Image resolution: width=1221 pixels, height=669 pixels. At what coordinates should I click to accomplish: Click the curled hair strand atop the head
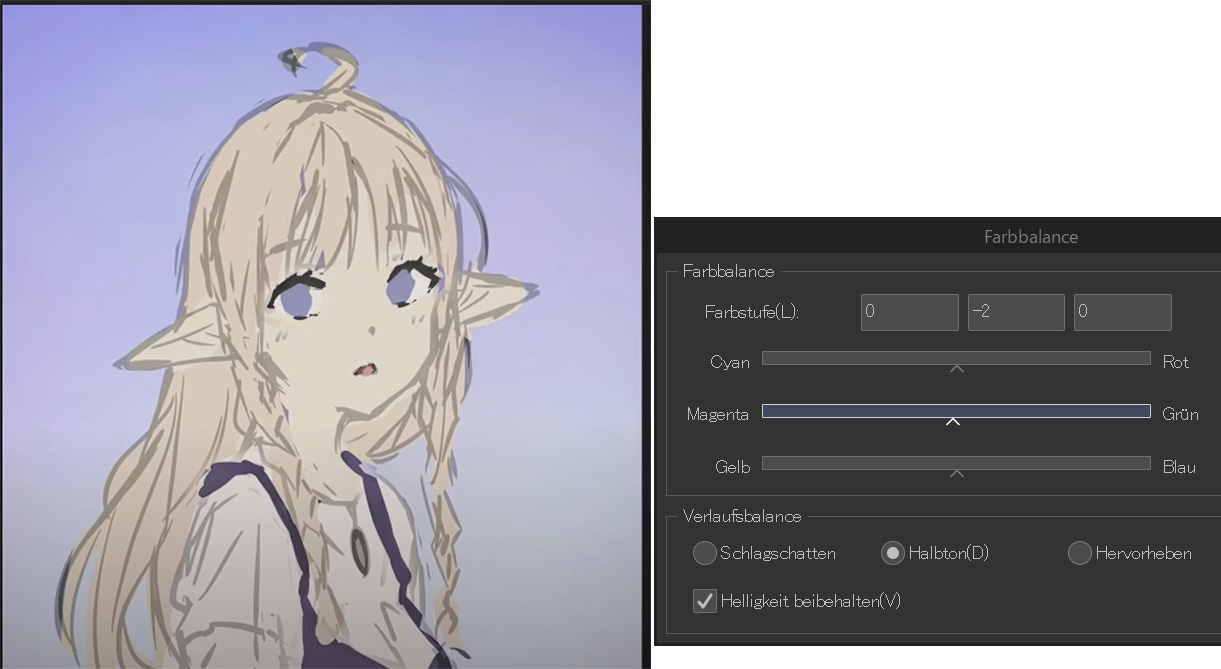tap(320, 63)
